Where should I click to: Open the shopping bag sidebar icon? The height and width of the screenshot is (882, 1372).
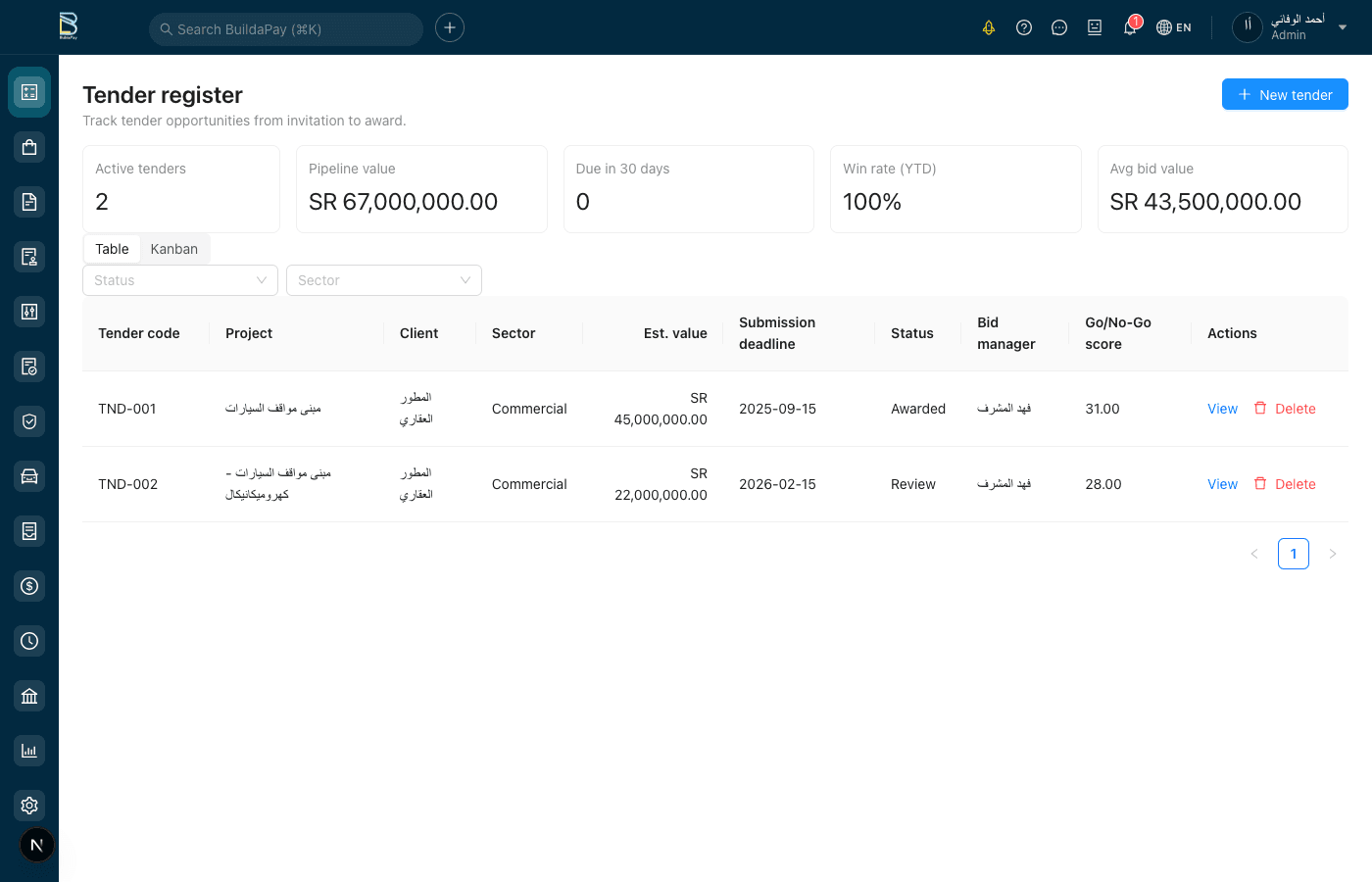29,147
